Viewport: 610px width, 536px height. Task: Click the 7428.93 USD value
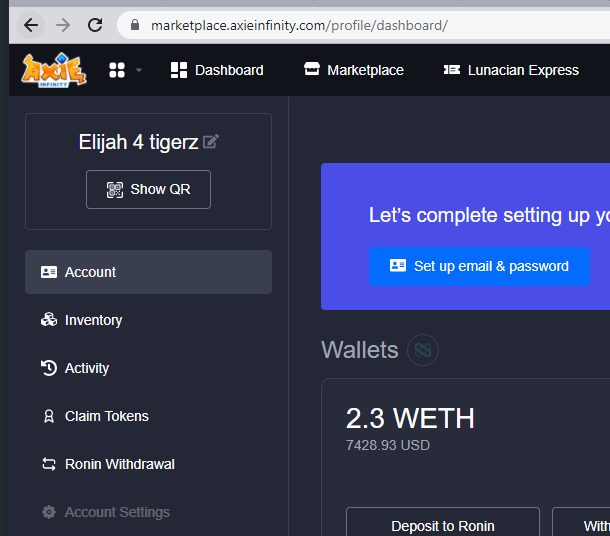[x=388, y=445]
